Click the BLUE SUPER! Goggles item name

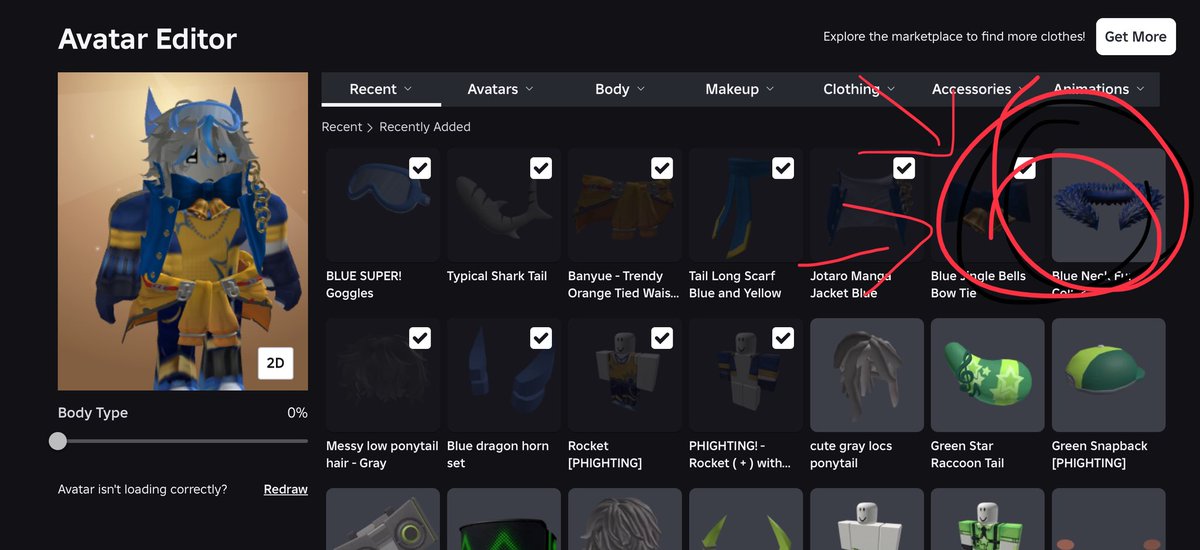[364, 285]
